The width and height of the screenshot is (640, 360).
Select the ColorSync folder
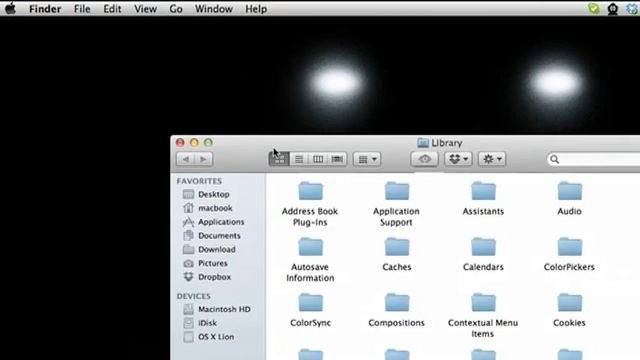311,310
